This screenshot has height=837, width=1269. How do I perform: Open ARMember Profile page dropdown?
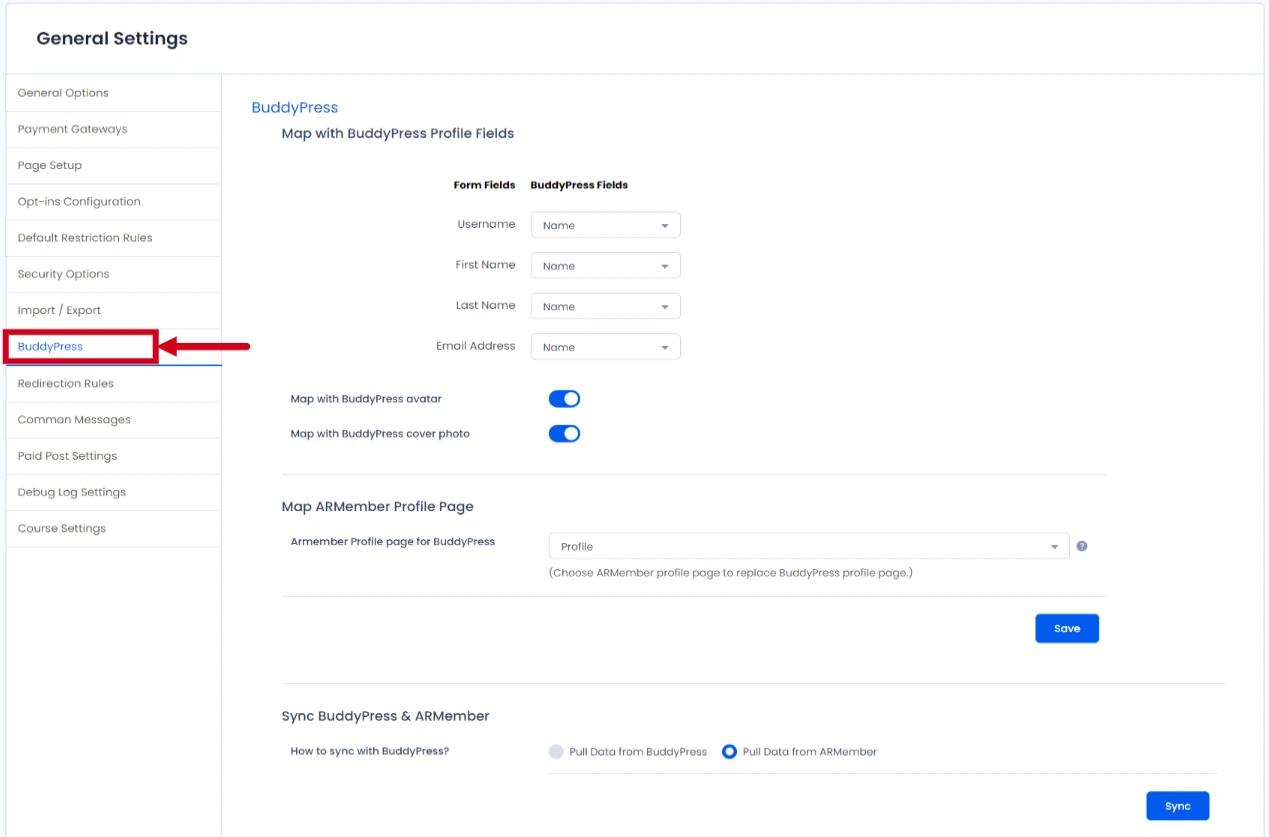tap(809, 546)
